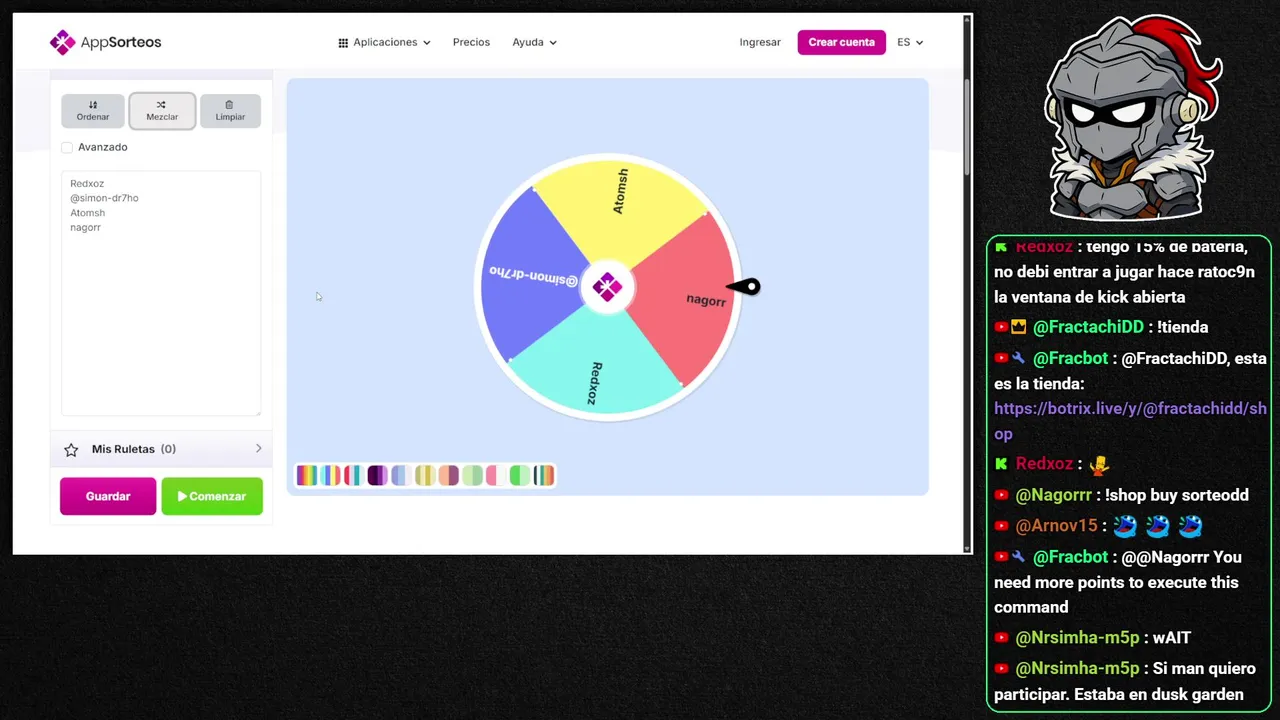Click the Ordenar button
Image resolution: width=1280 pixels, height=720 pixels.
coord(93,111)
